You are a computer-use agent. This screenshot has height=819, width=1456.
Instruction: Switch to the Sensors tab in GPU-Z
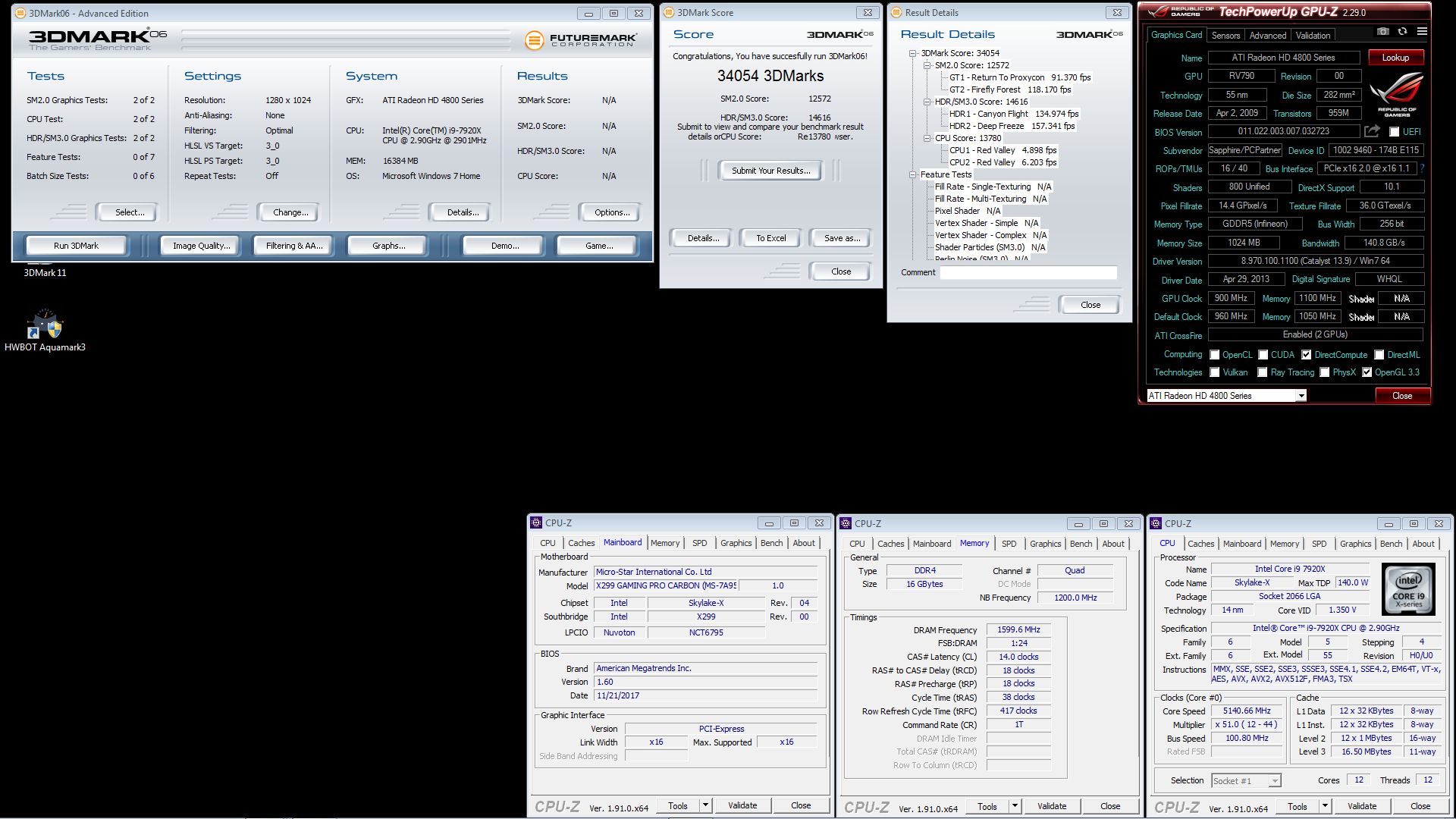[1225, 36]
